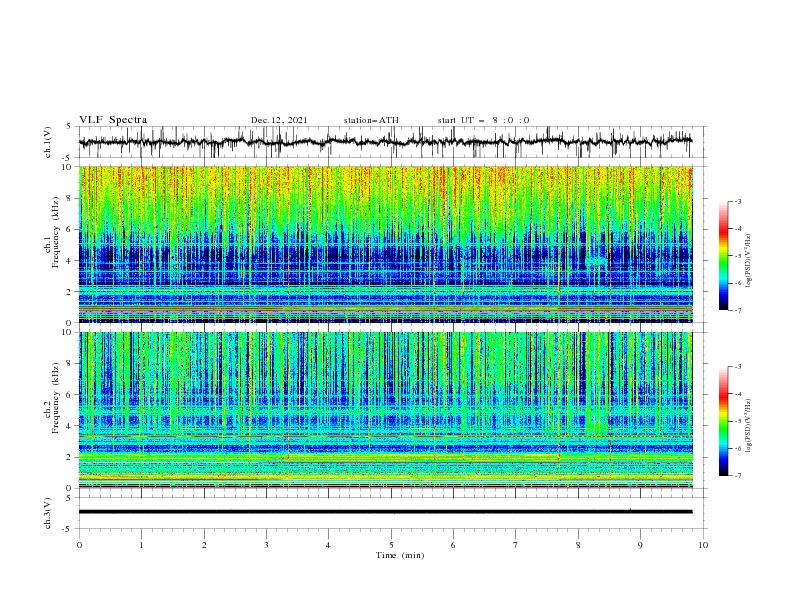Click the ch.1(V) axis '5' tick label
Image resolution: width=792 pixels, height=612 pixels.
pos(69,127)
